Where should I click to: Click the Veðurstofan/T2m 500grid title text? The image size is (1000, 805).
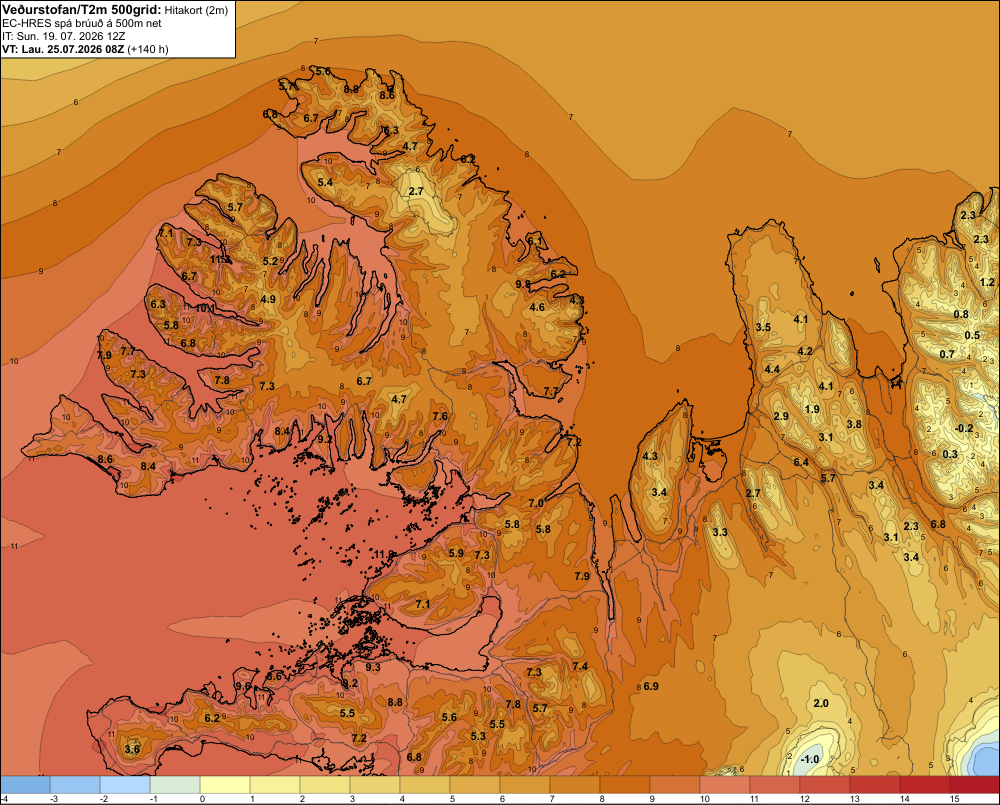tap(82, 10)
